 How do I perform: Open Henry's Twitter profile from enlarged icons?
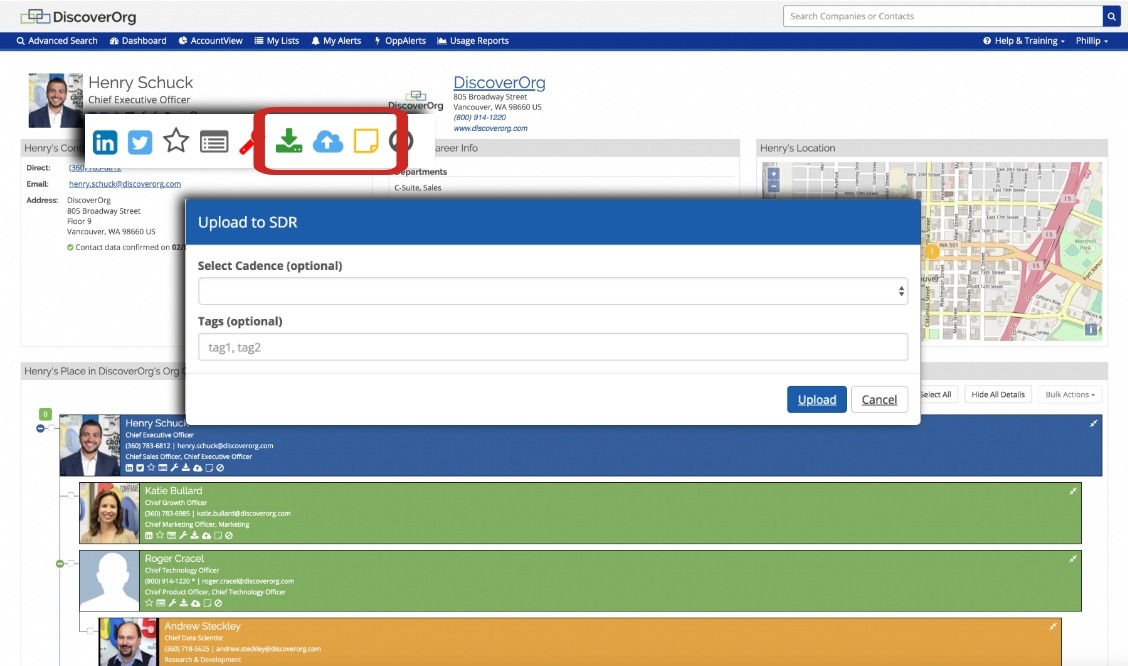[x=140, y=142]
